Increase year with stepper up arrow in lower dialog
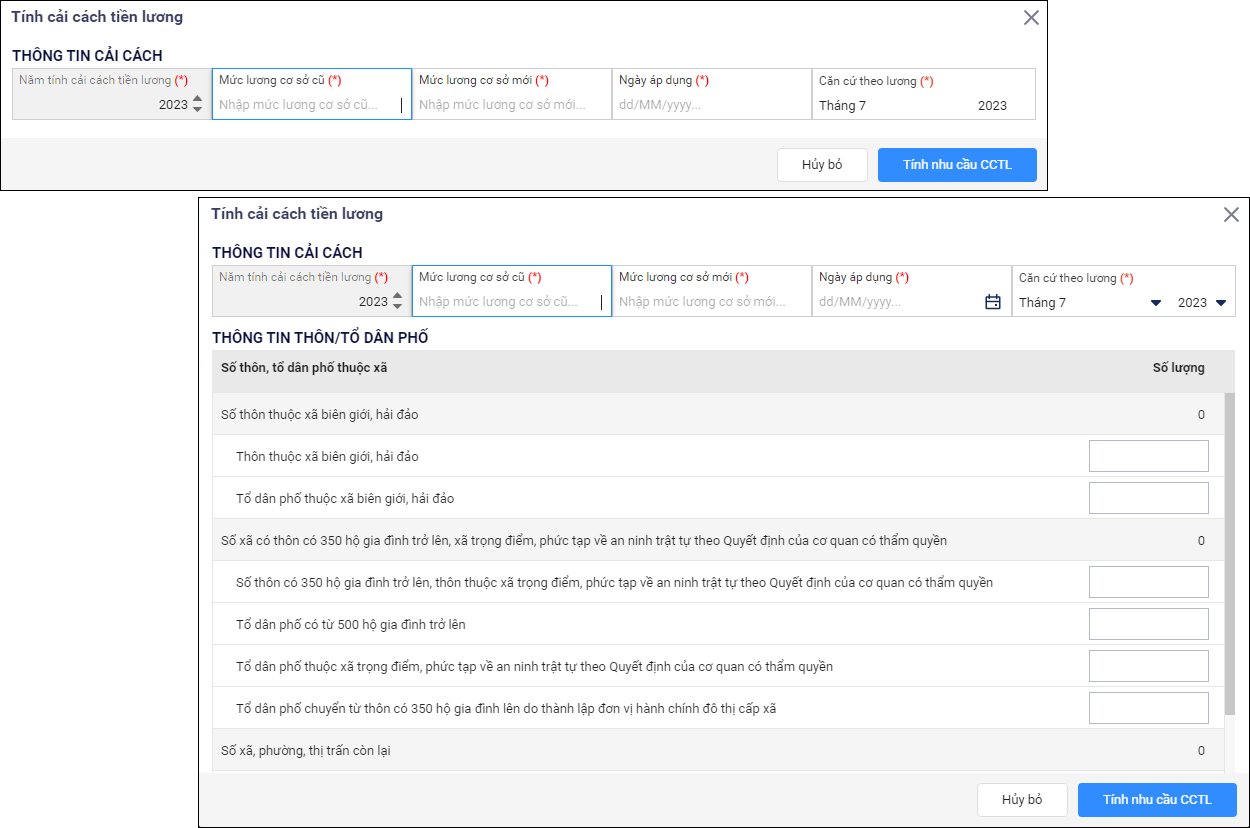The image size is (1250, 828). [x=397, y=296]
